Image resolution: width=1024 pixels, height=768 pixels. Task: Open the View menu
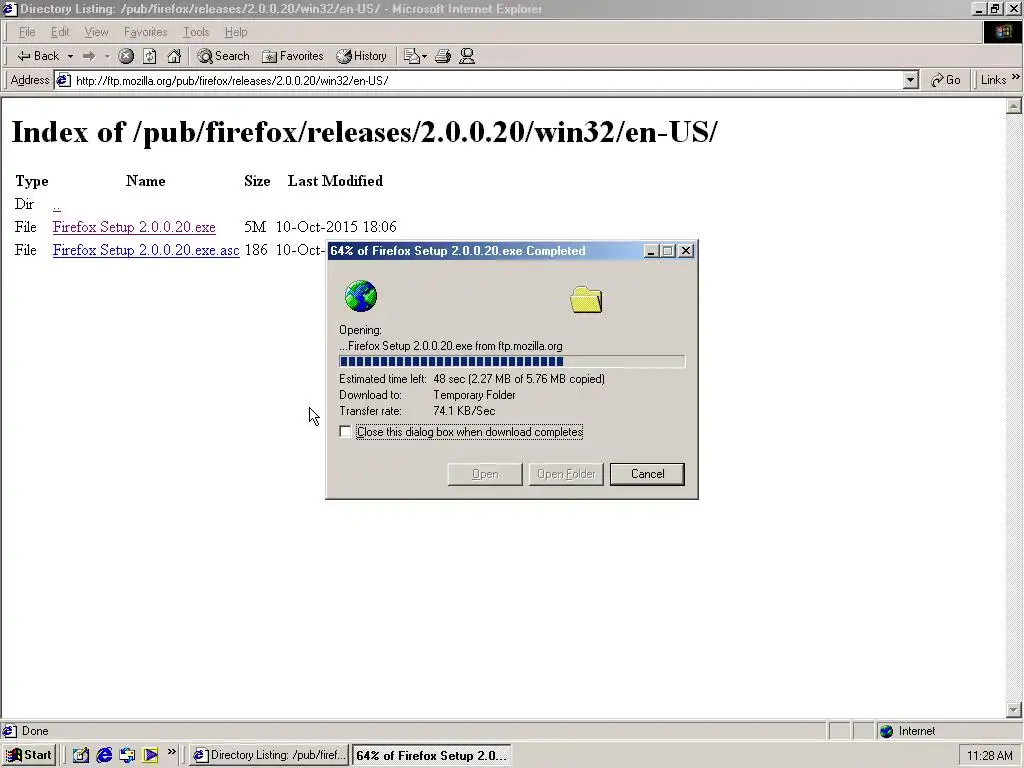[x=96, y=32]
